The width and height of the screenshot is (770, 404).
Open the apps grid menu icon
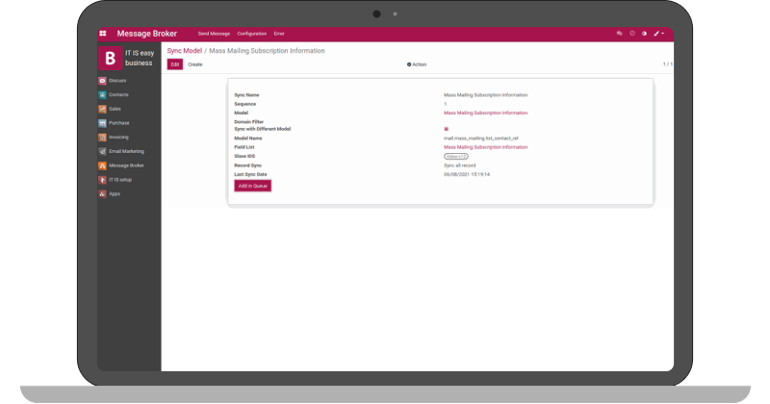point(103,33)
